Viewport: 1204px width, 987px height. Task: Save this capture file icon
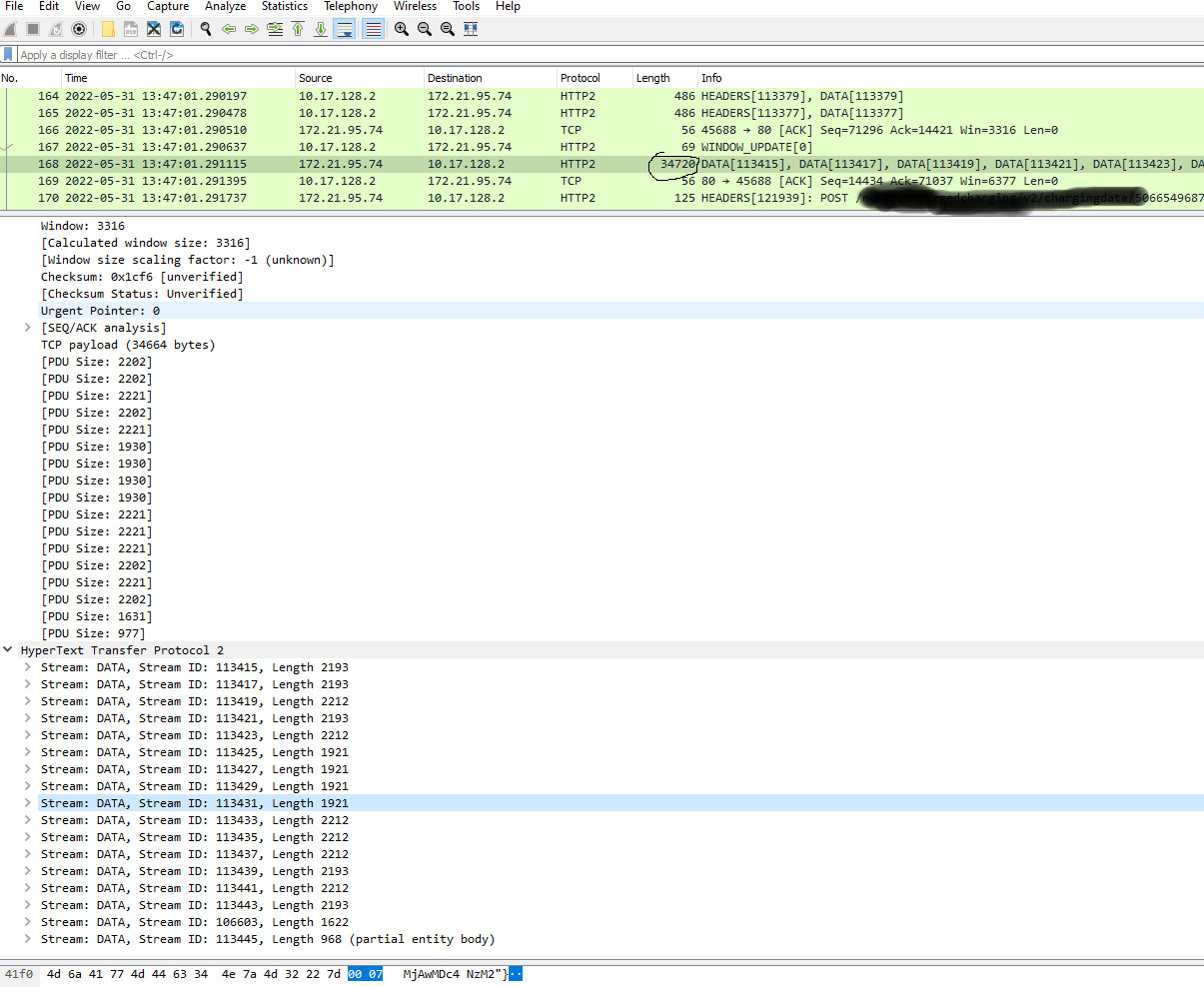(131, 29)
